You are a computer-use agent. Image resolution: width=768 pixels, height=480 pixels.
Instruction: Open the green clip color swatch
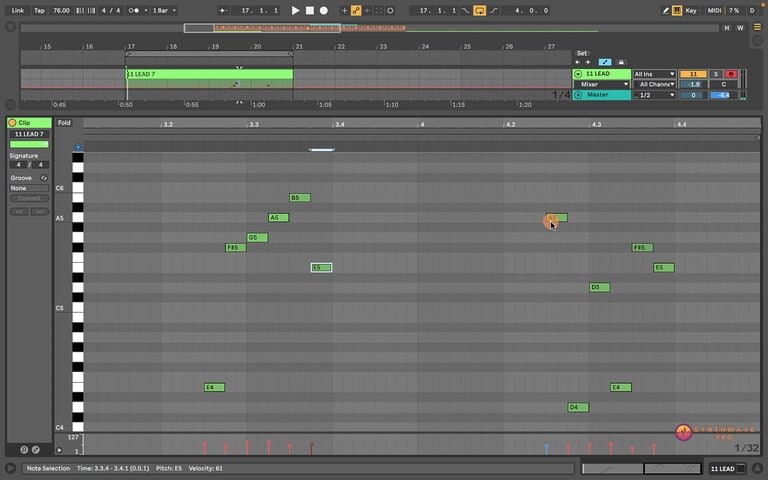(x=29, y=144)
